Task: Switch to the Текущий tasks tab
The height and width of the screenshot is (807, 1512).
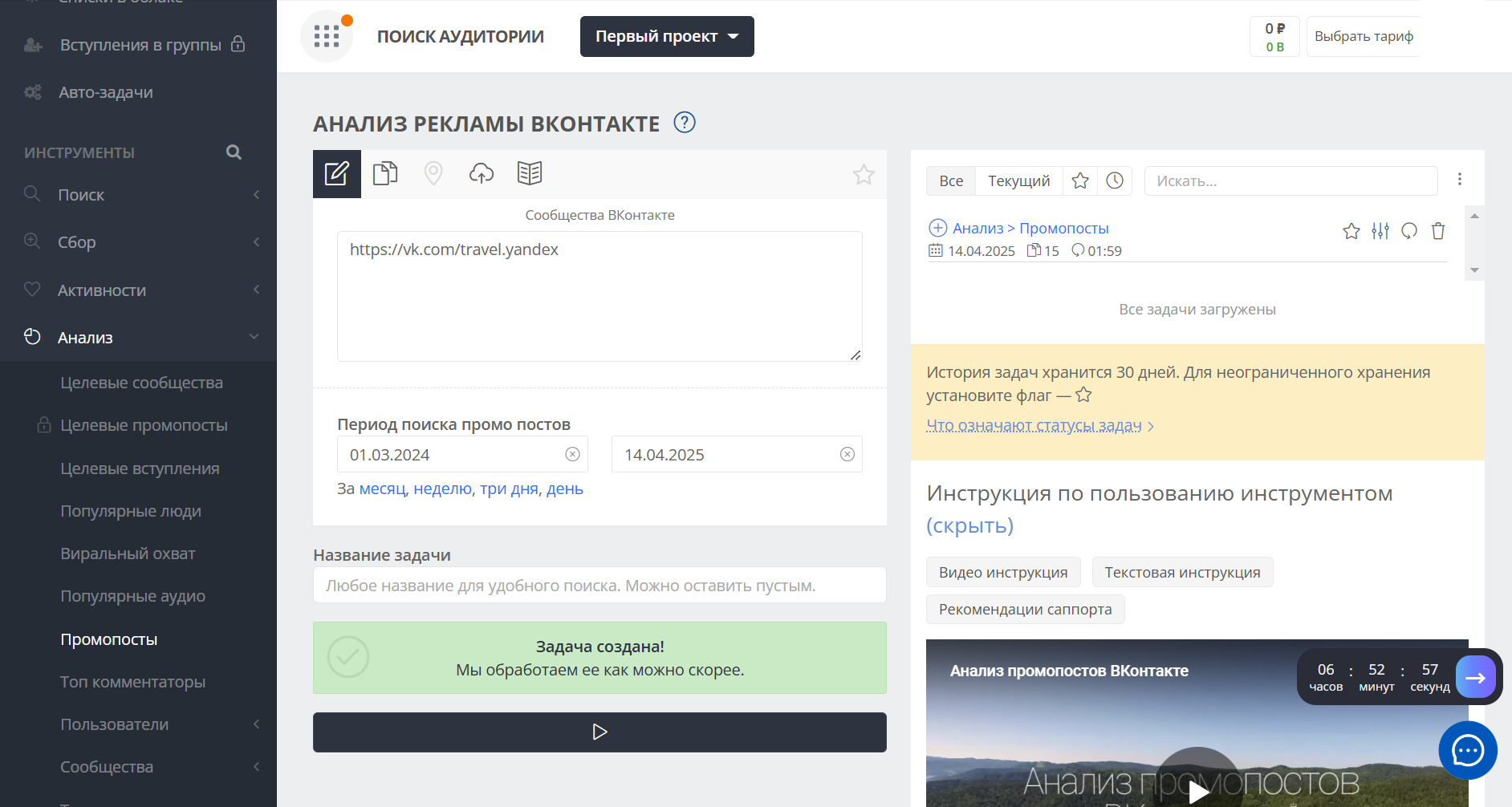Action: point(1018,181)
